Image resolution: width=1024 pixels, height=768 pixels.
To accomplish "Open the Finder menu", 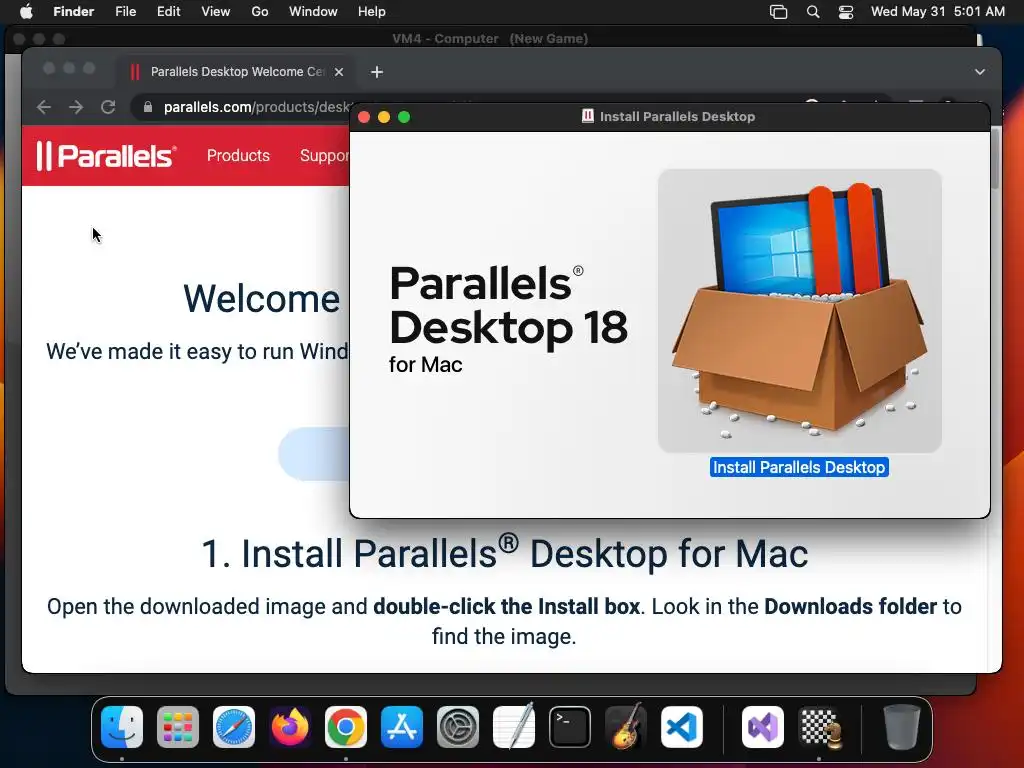I will click(x=73, y=12).
